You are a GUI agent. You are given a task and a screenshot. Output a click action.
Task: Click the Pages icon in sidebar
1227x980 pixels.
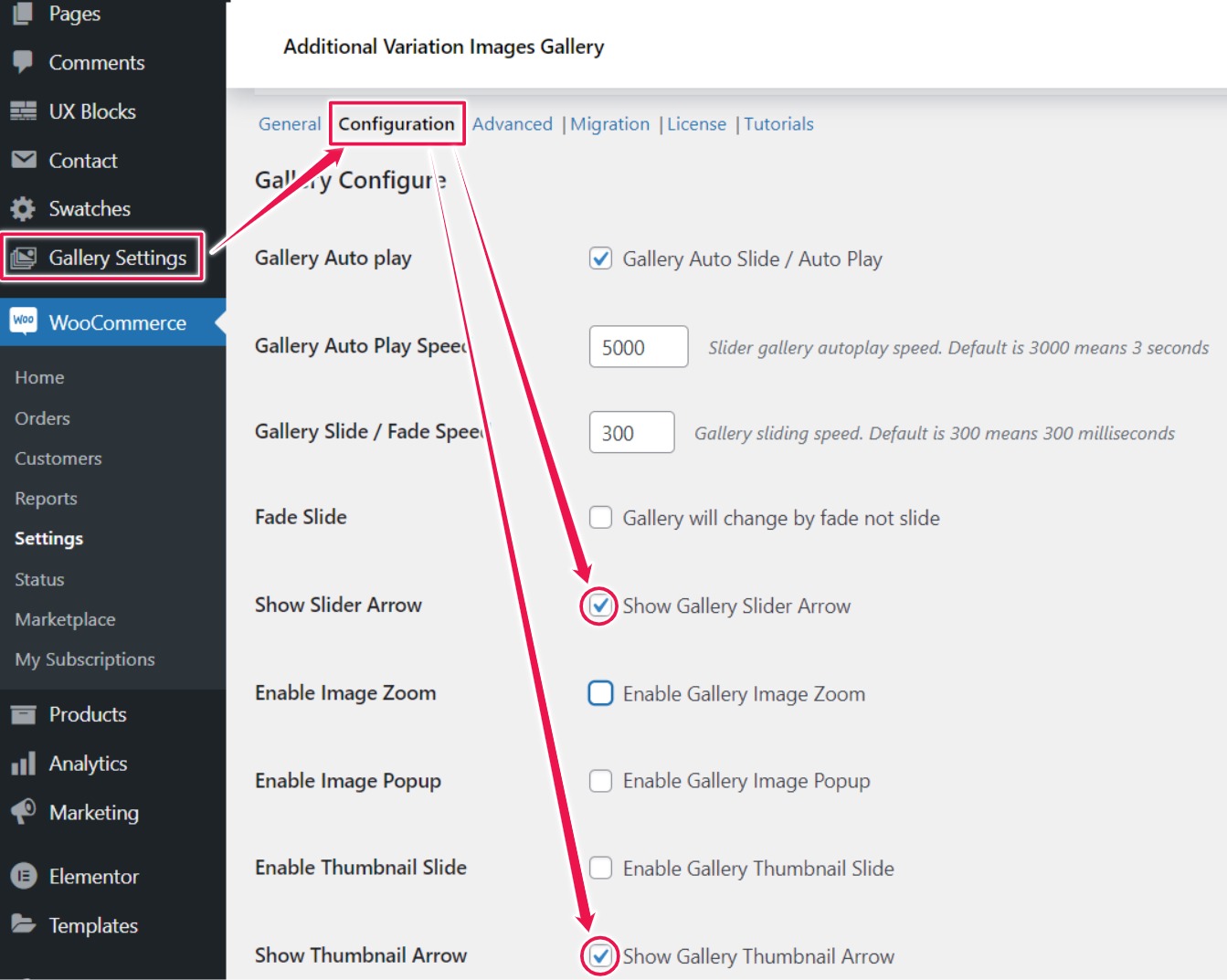pos(23,13)
